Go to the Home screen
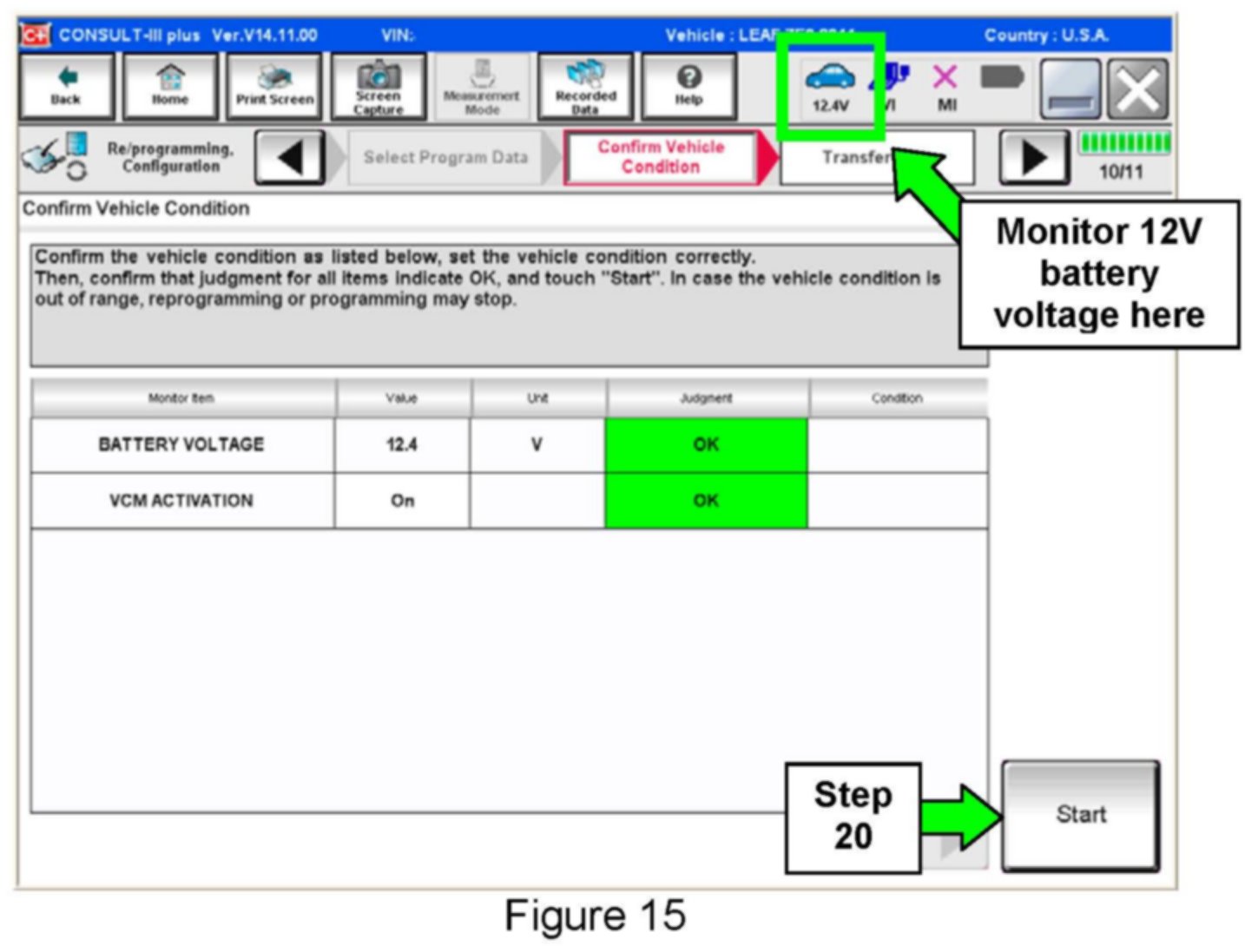 [170, 87]
